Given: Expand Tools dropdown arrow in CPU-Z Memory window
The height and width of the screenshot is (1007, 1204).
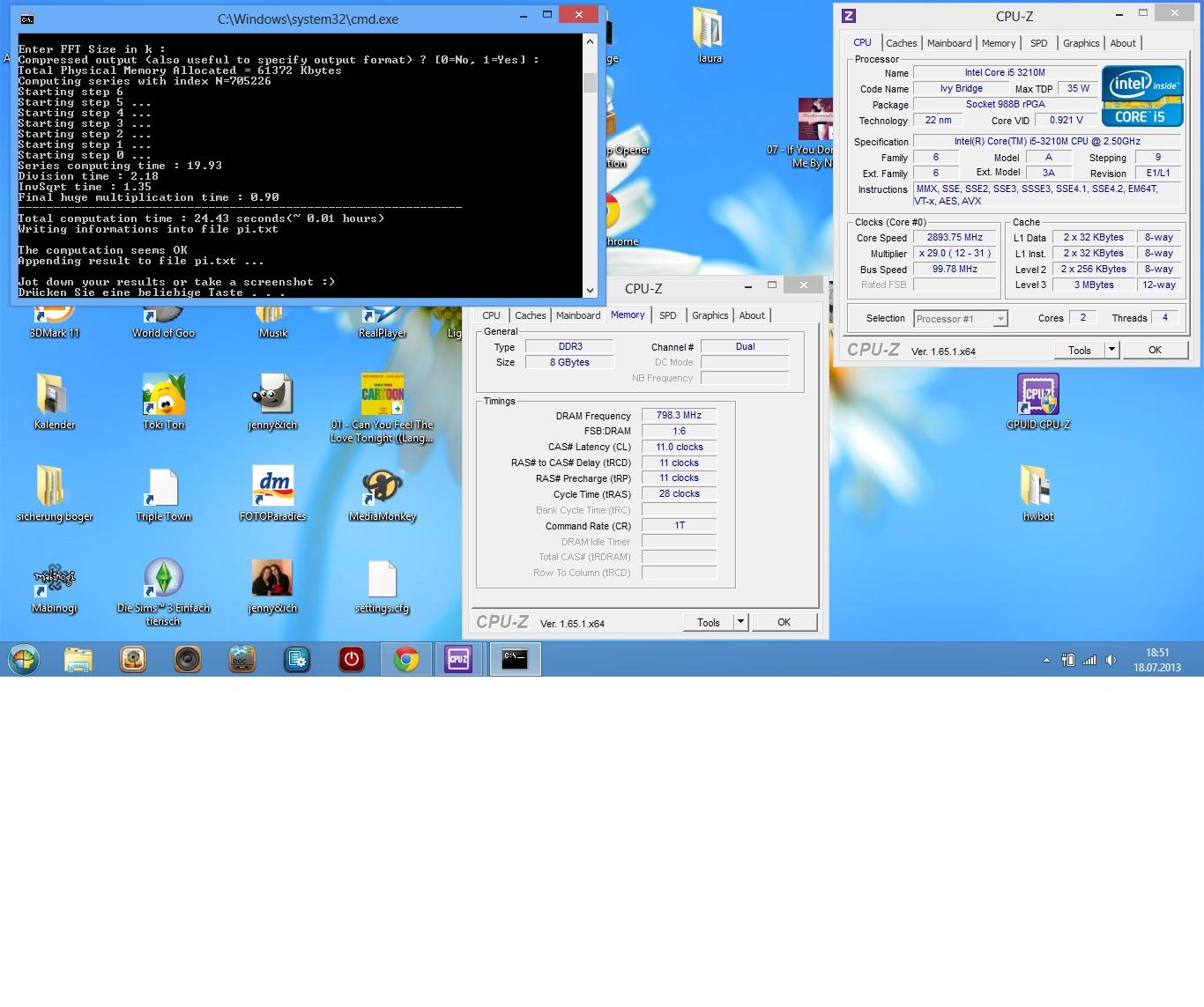Looking at the screenshot, I should pyautogui.click(x=740, y=622).
